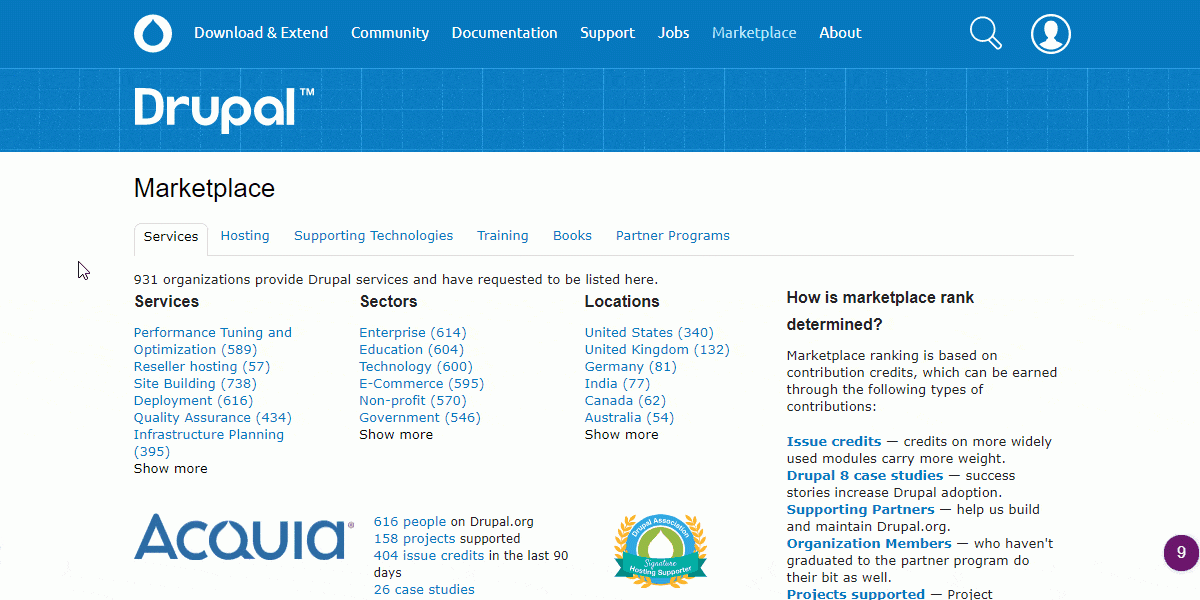The height and width of the screenshot is (600, 1200).
Task: Filter location United Kingdom (132)
Action: (658, 350)
